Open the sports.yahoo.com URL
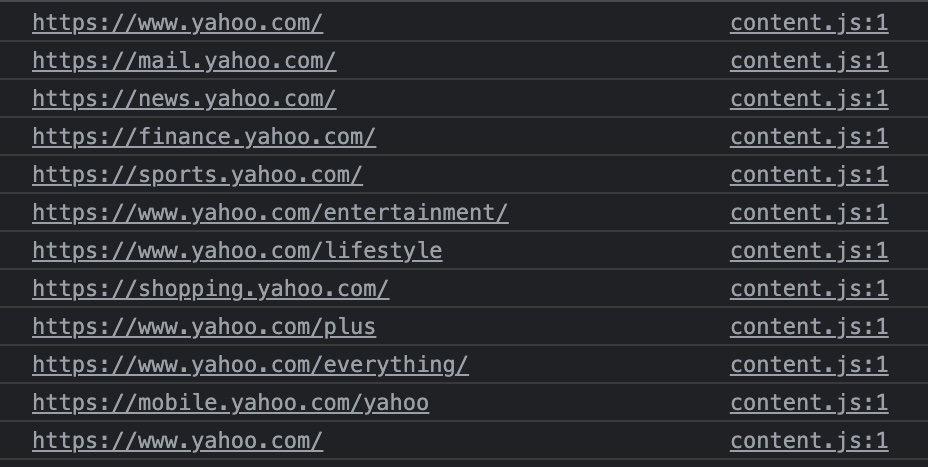The height and width of the screenshot is (467, 928). tap(197, 175)
